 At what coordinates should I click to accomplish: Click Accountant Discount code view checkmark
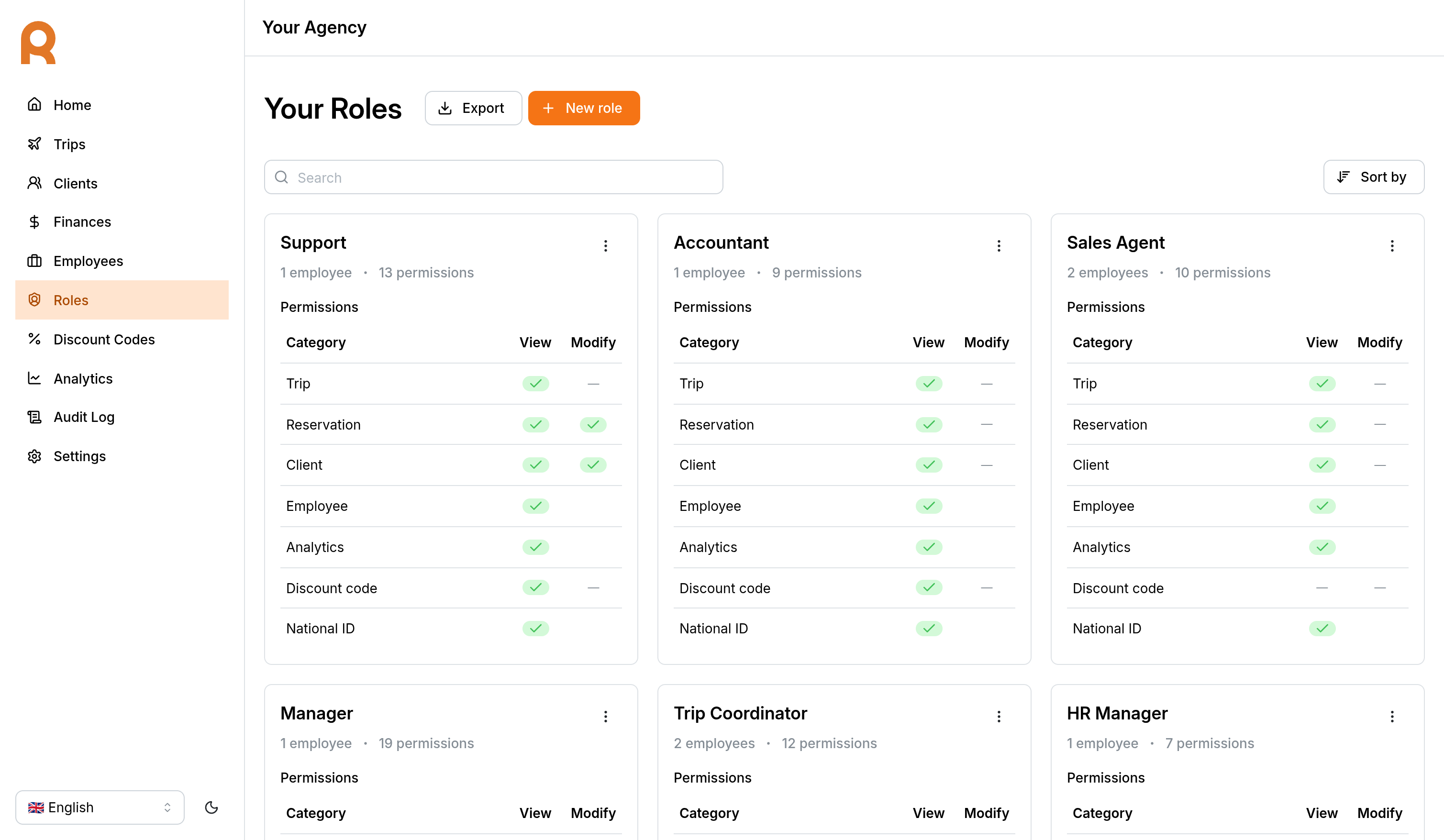(x=928, y=587)
